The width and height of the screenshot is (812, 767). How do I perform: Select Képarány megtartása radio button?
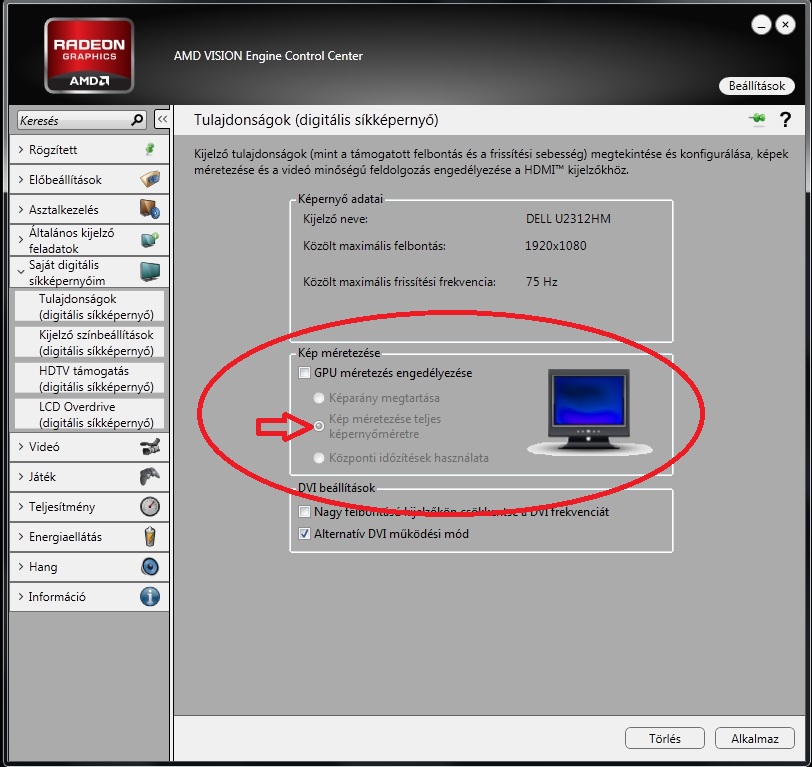pos(318,398)
